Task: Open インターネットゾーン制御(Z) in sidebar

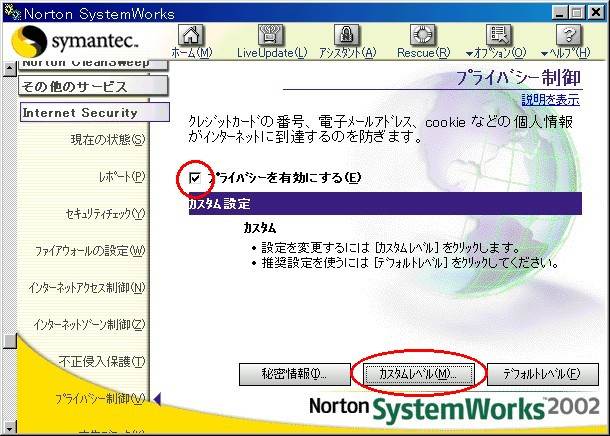Action: pyautogui.click(x=89, y=324)
